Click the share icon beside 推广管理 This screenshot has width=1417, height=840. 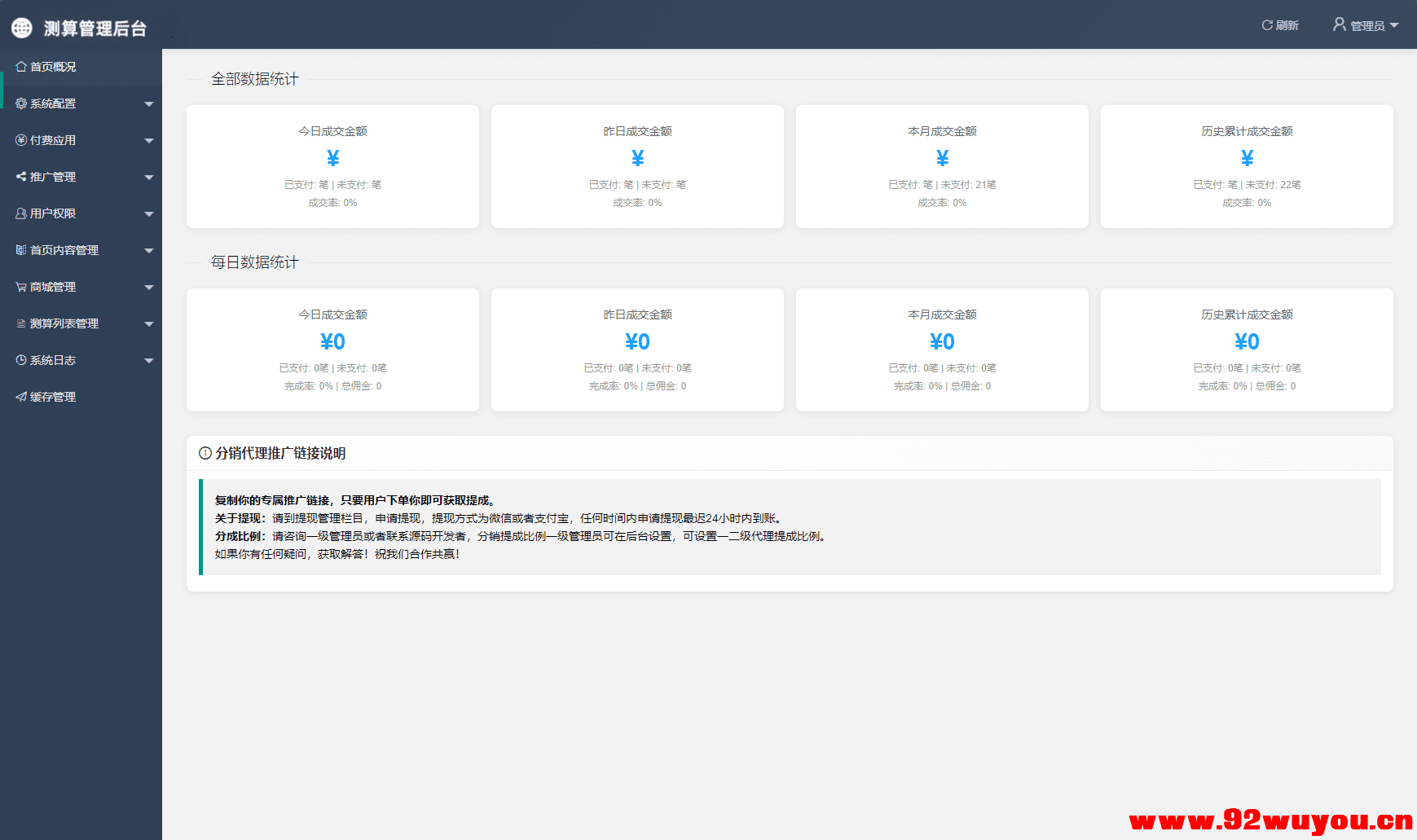coord(21,177)
